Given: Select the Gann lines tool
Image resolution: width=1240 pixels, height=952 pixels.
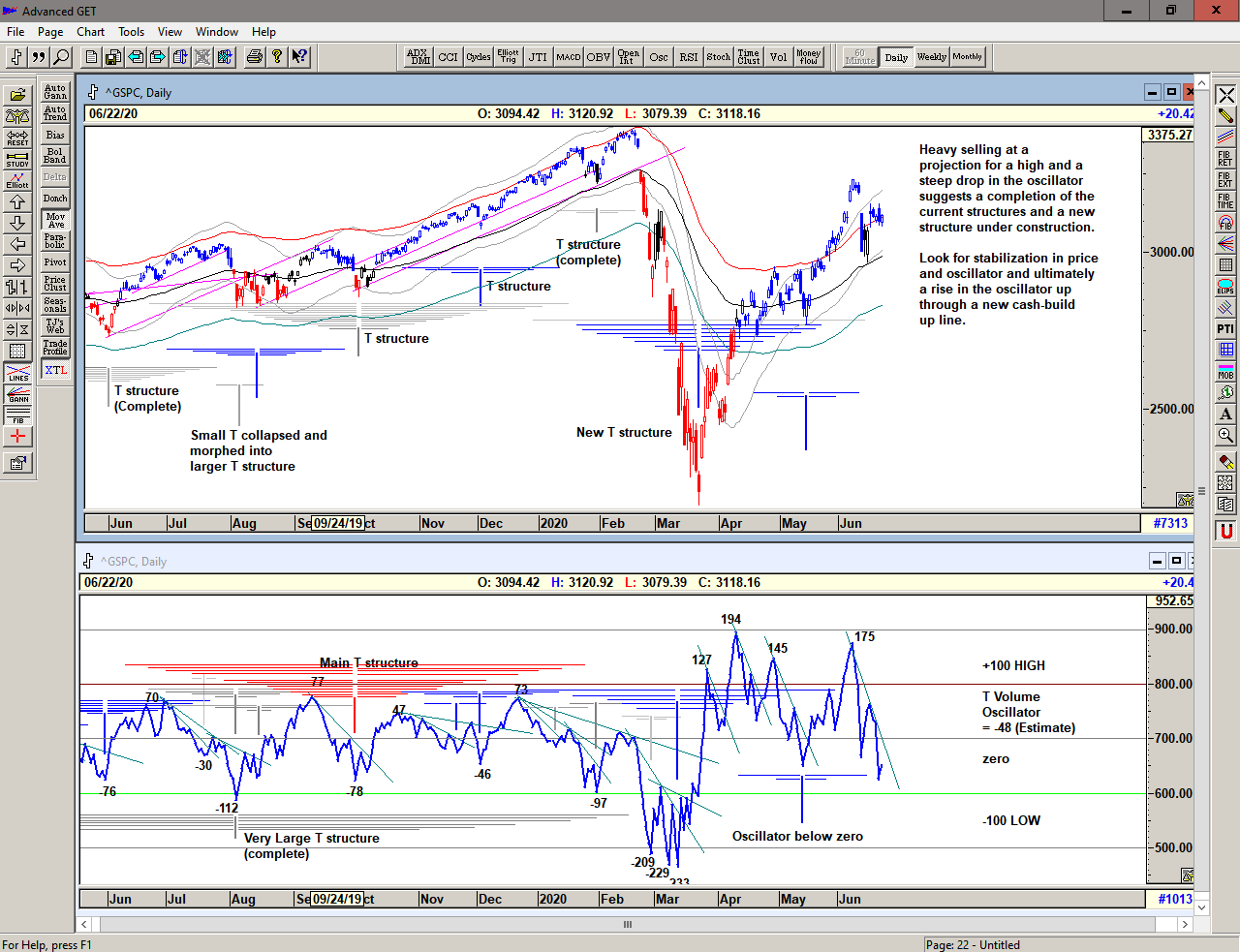Looking at the screenshot, I should coord(17,394).
